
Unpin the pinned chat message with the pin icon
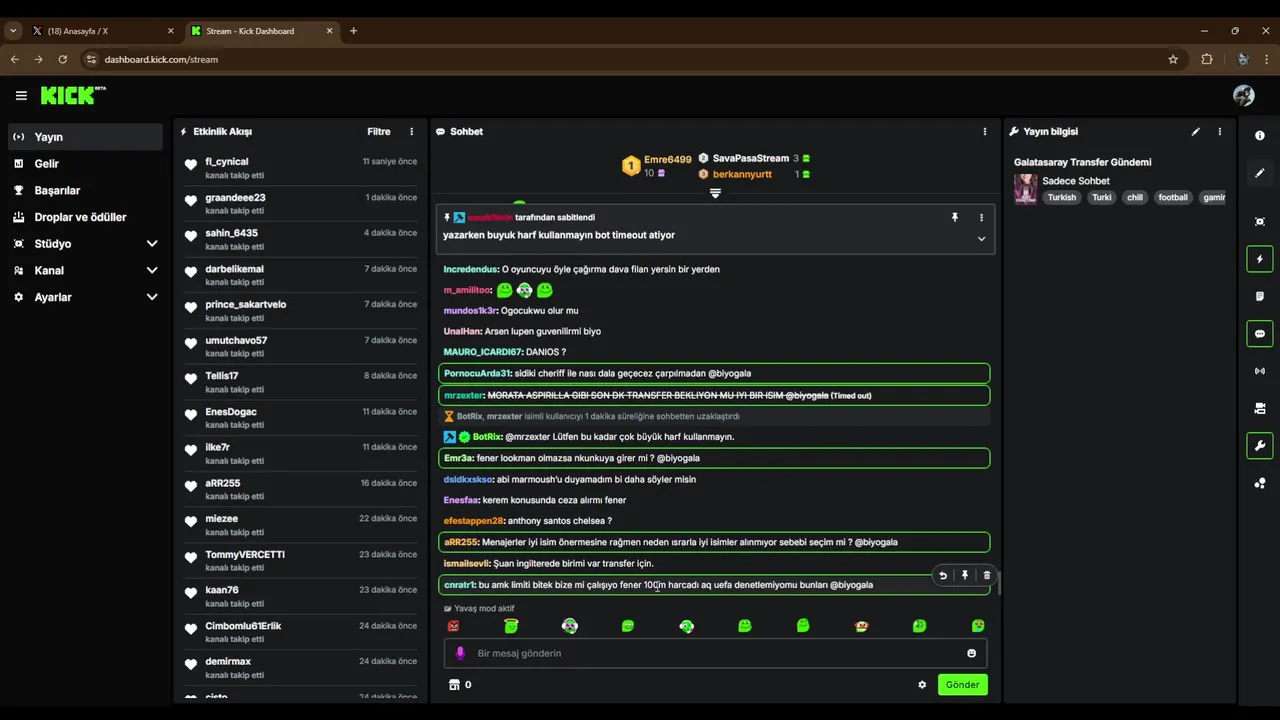point(955,217)
